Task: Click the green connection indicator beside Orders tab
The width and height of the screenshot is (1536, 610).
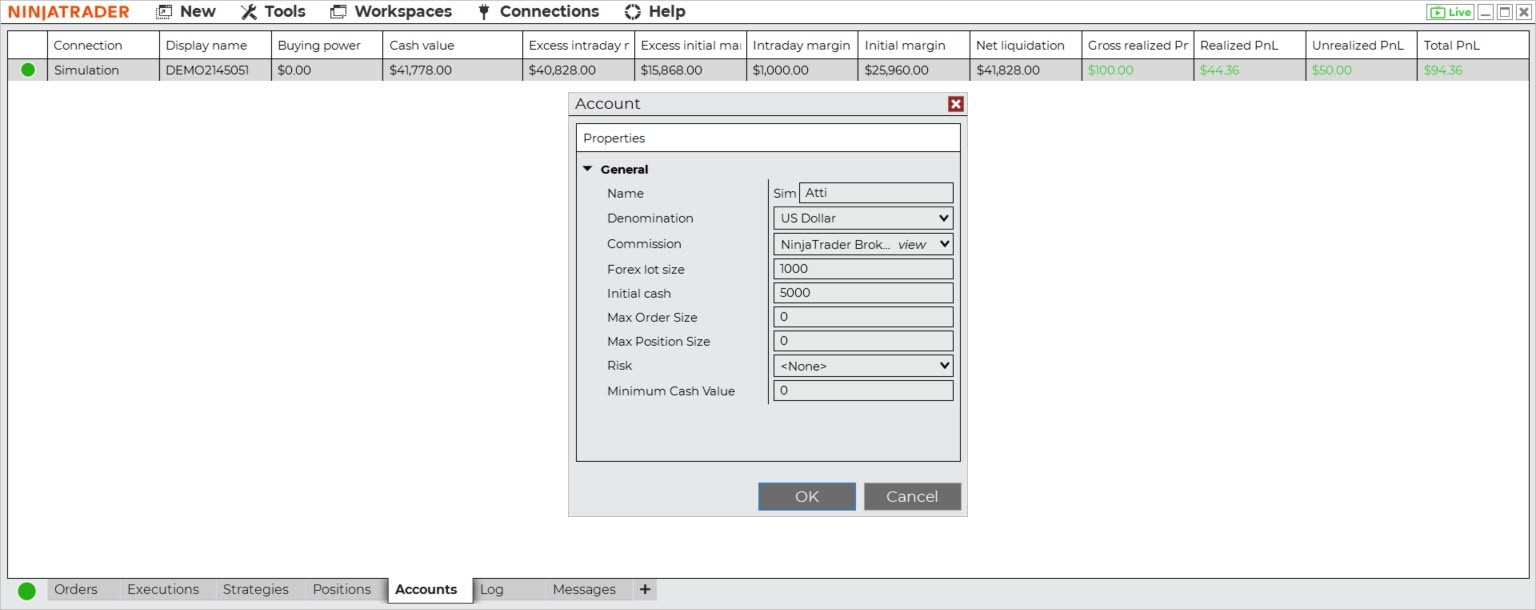Action: (x=27, y=591)
